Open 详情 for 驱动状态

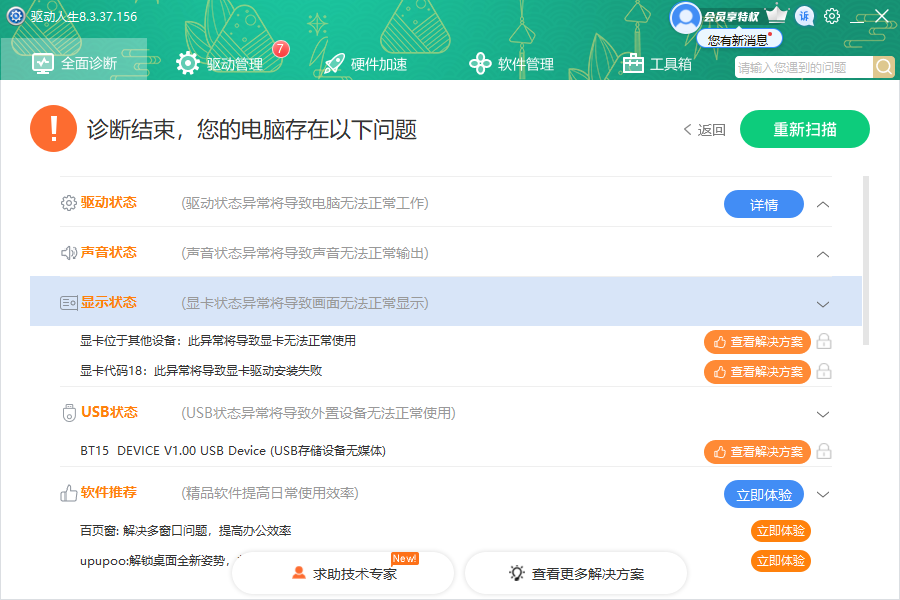pos(763,204)
